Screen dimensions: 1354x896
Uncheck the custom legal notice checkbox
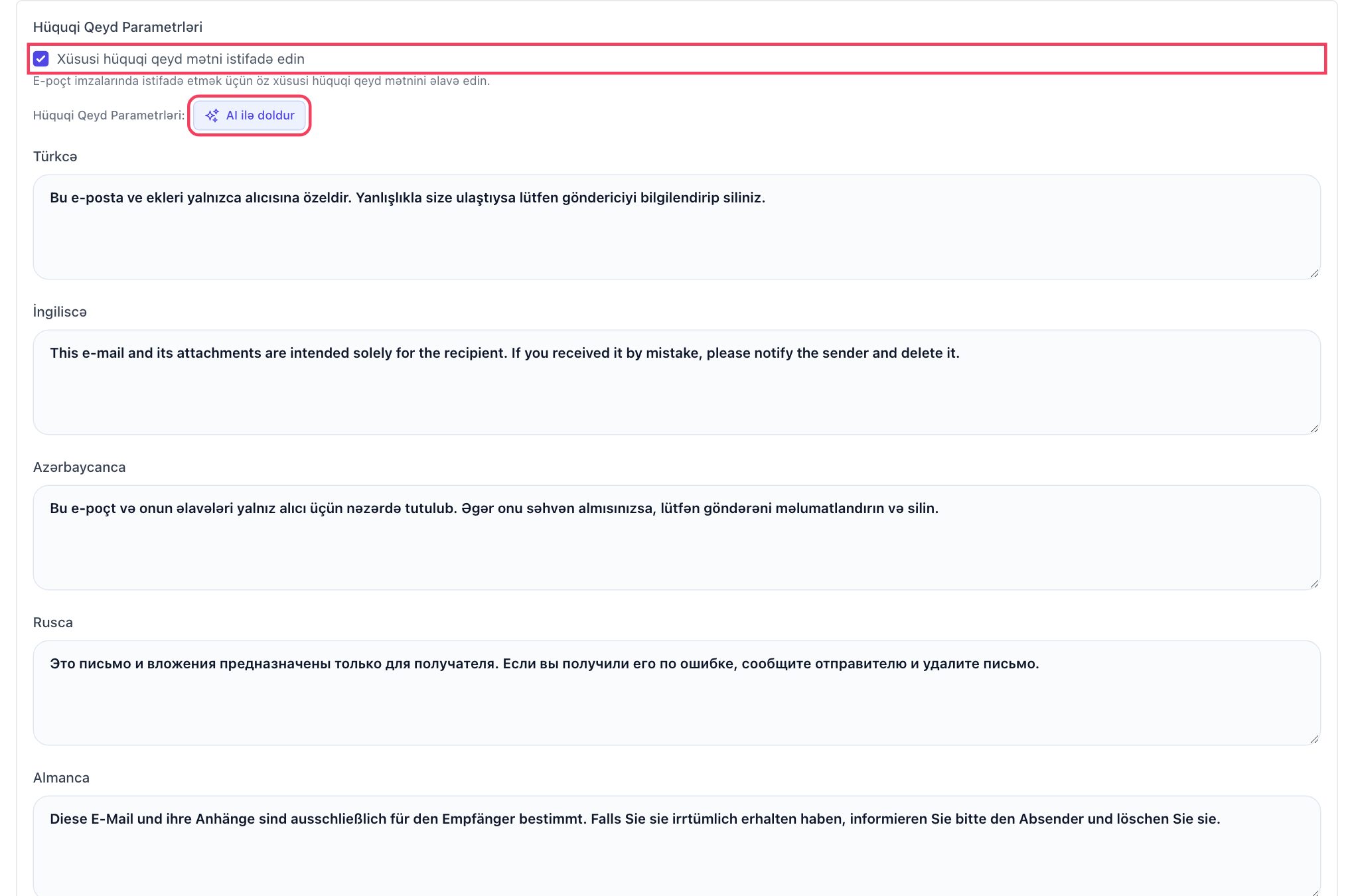click(x=41, y=59)
